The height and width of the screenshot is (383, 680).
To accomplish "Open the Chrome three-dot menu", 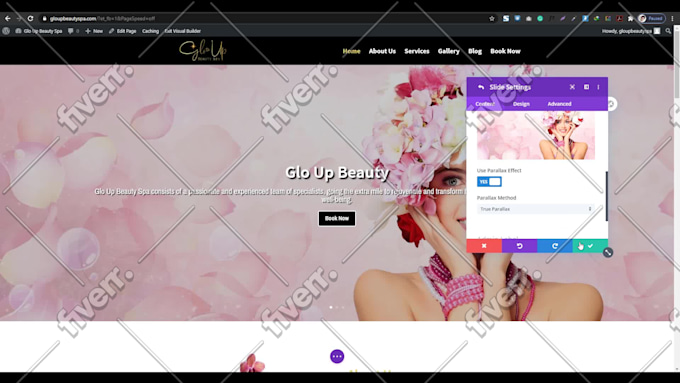I will 673,19.
